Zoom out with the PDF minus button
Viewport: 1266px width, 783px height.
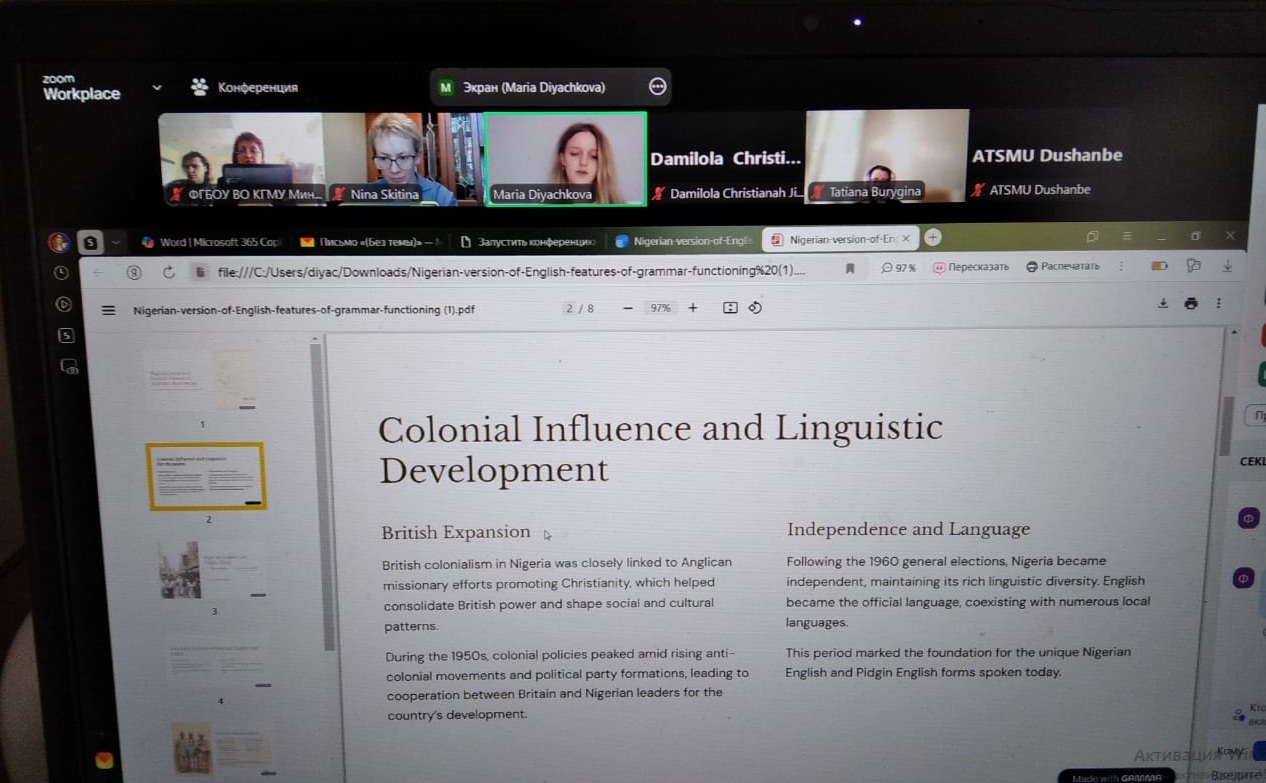(x=627, y=308)
